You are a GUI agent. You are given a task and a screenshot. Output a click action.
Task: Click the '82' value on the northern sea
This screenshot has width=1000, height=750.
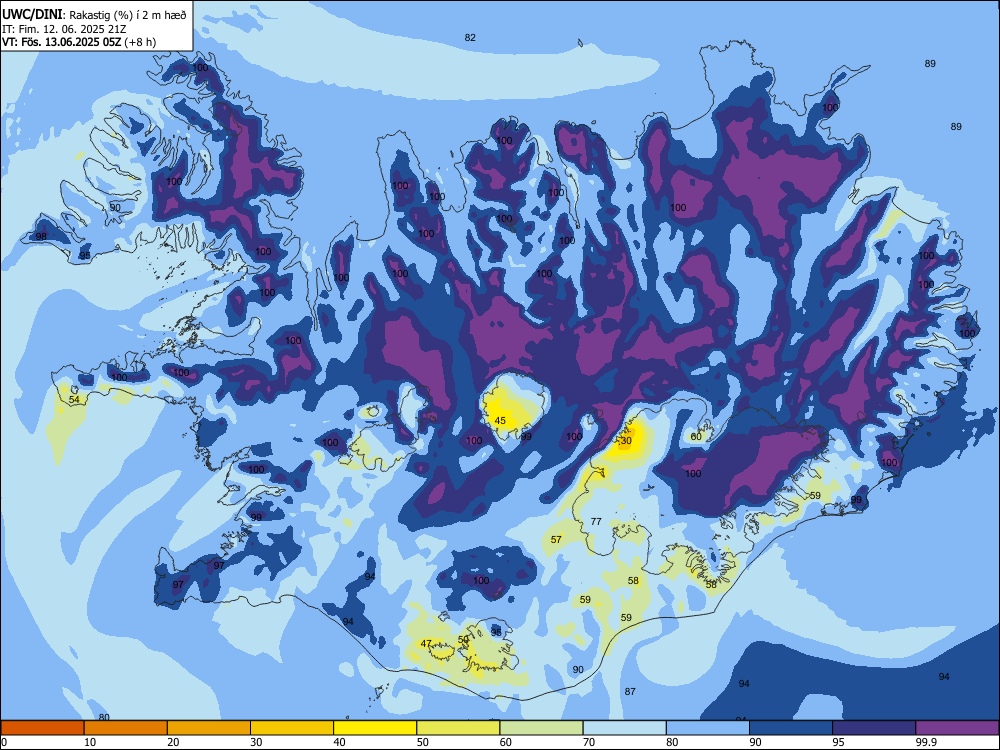(470, 38)
